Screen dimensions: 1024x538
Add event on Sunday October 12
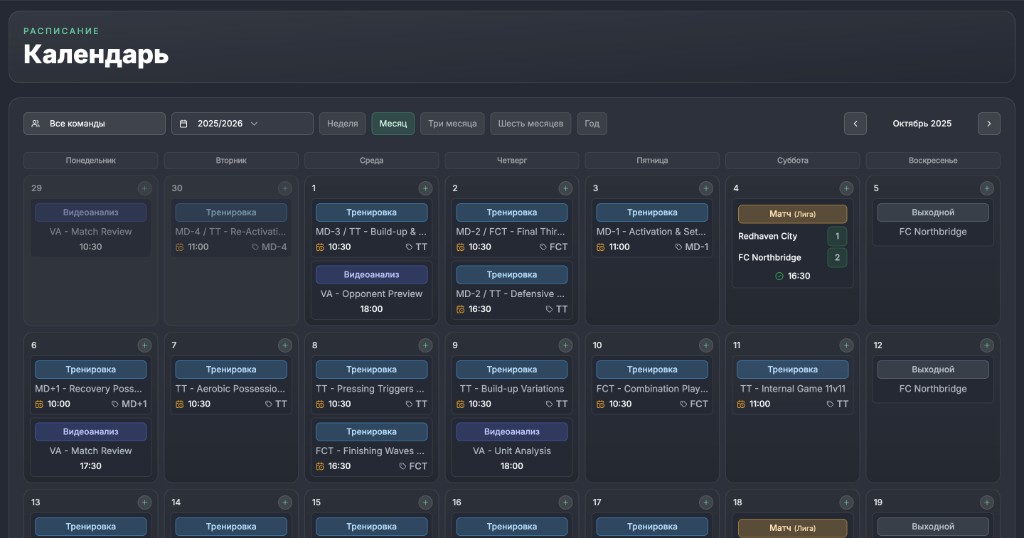pyautogui.click(x=987, y=345)
